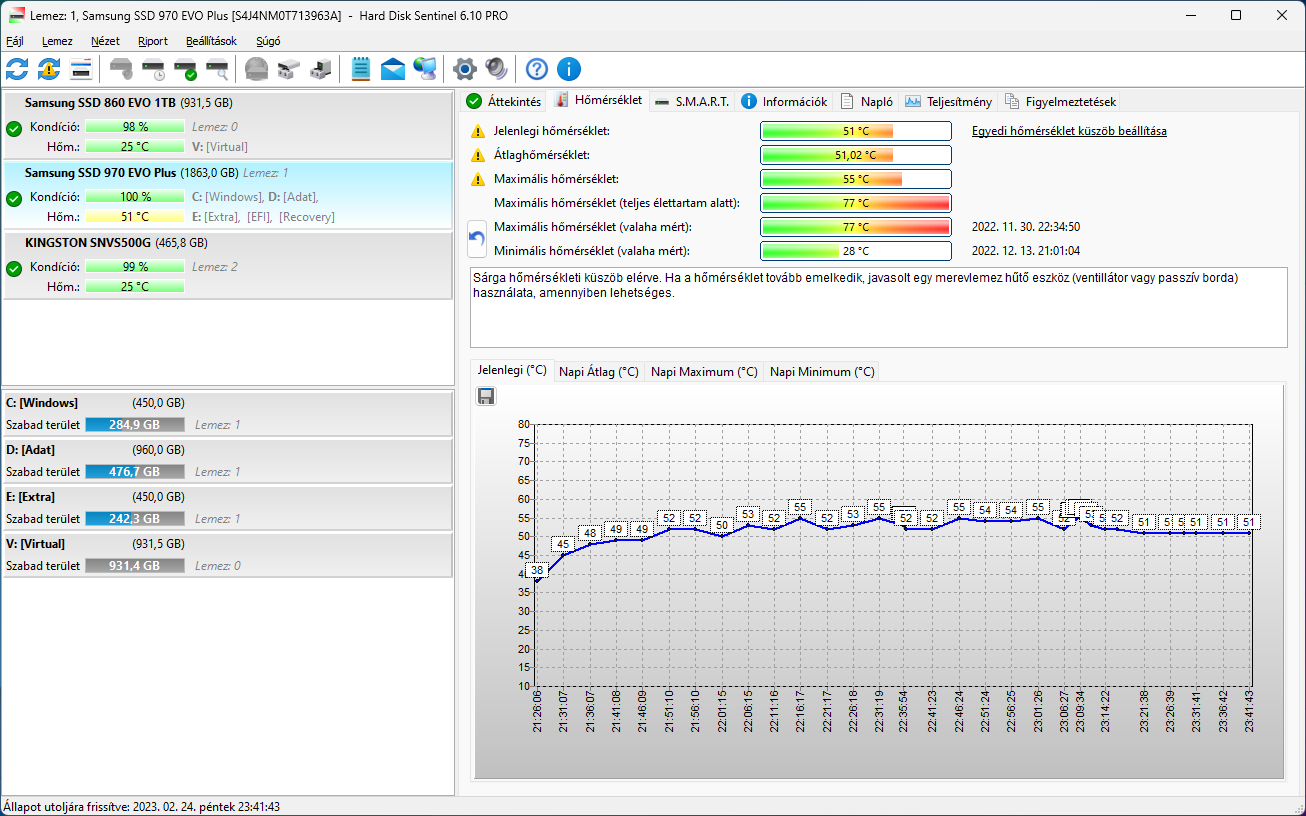This screenshot has height=816, width=1306.
Task: Click the 45 data label on chart
Action: (x=563, y=545)
